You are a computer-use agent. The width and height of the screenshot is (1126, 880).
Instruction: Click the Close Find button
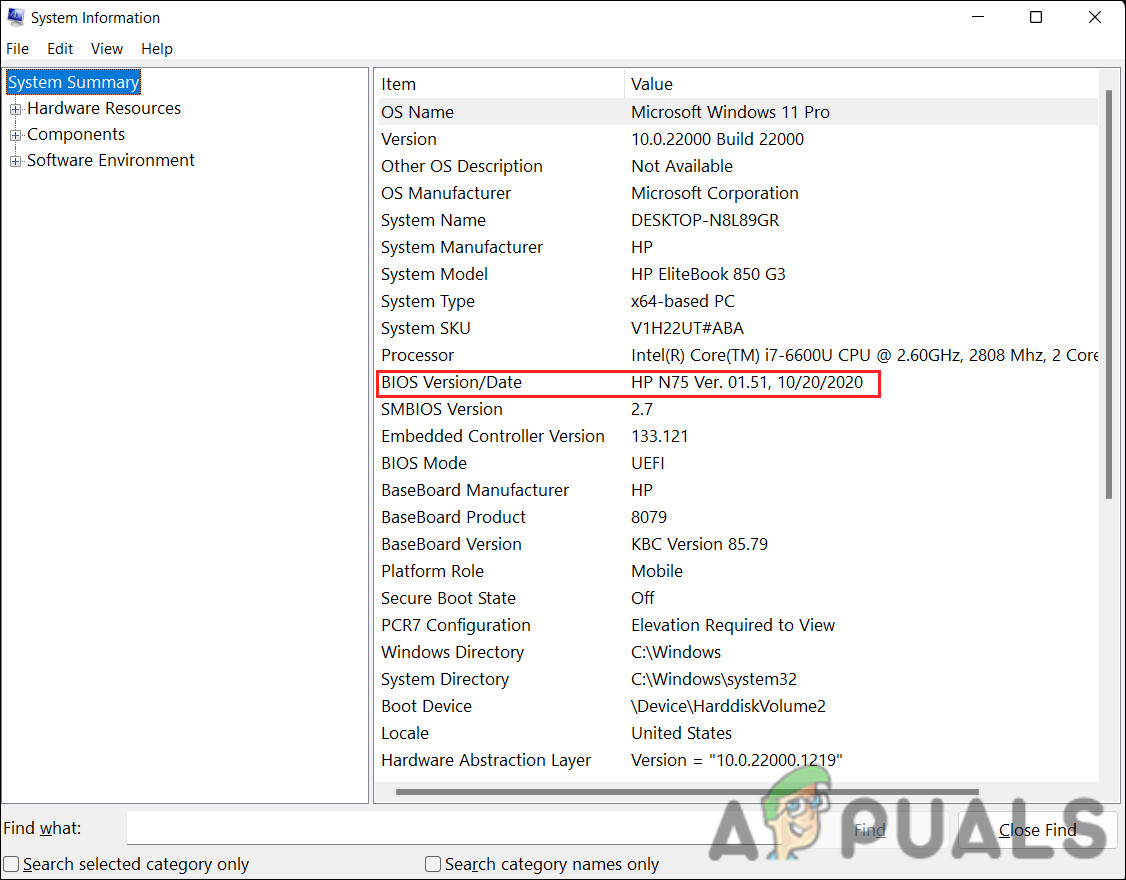1038,829
